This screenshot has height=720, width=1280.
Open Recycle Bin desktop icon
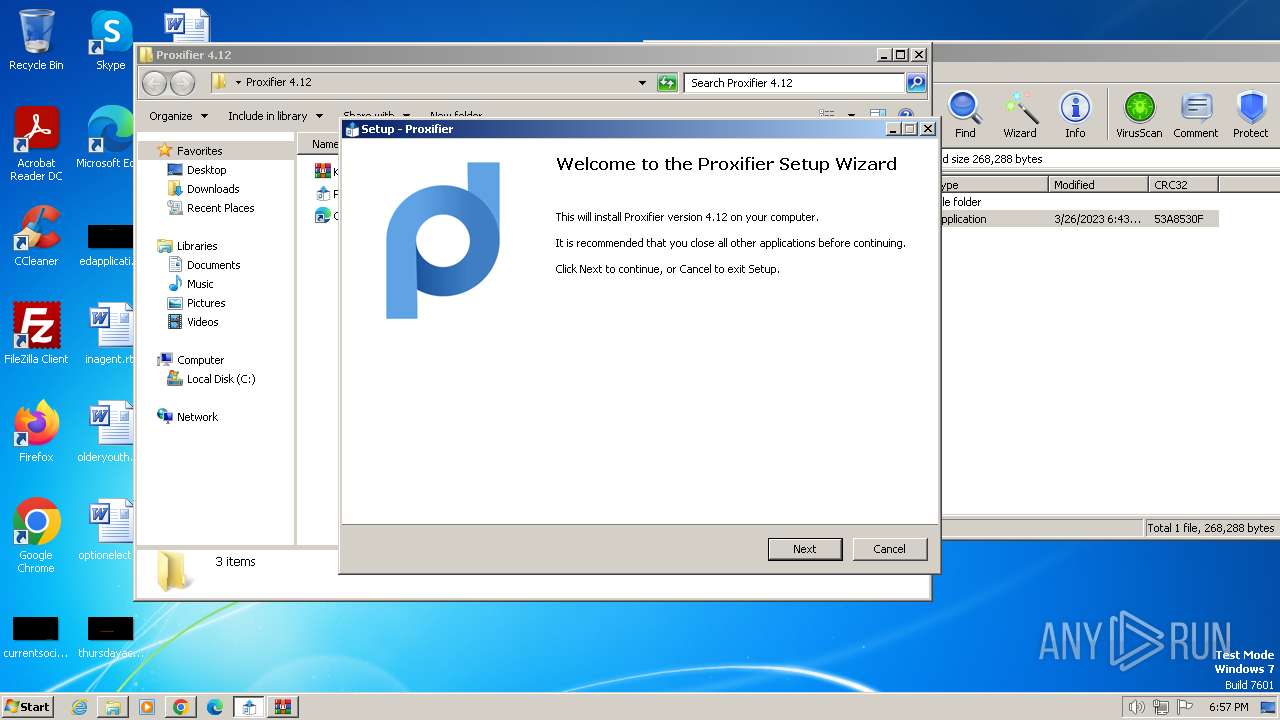pos(36,40)
